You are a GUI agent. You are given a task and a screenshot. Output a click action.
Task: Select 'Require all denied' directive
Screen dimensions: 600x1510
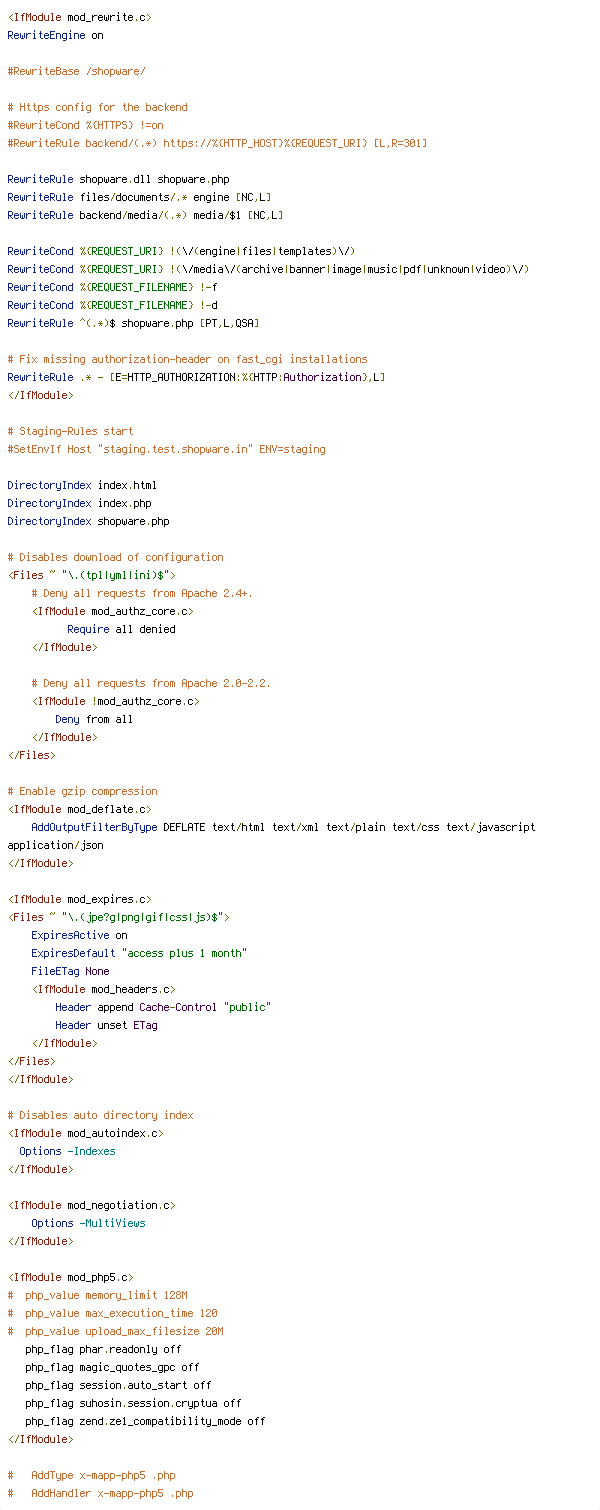[121, 629]
